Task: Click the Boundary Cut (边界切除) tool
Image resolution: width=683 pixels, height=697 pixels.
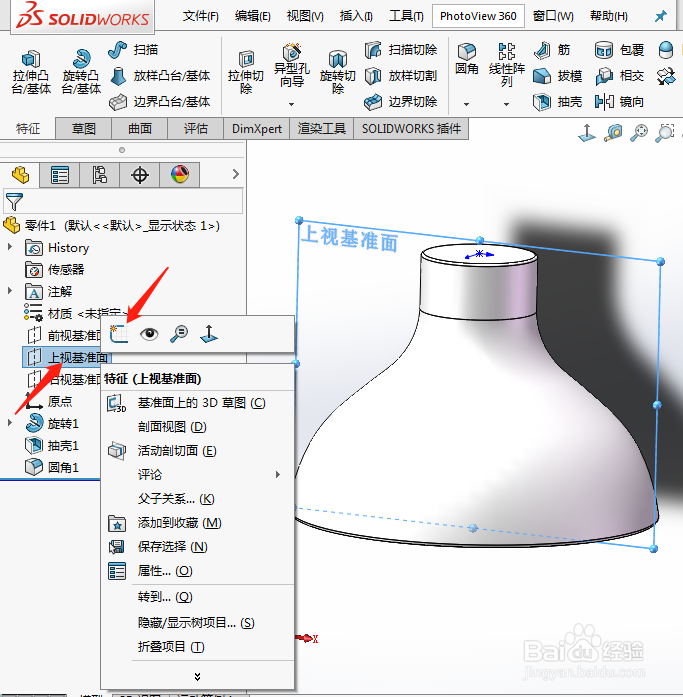Action: tap(400, 102)
